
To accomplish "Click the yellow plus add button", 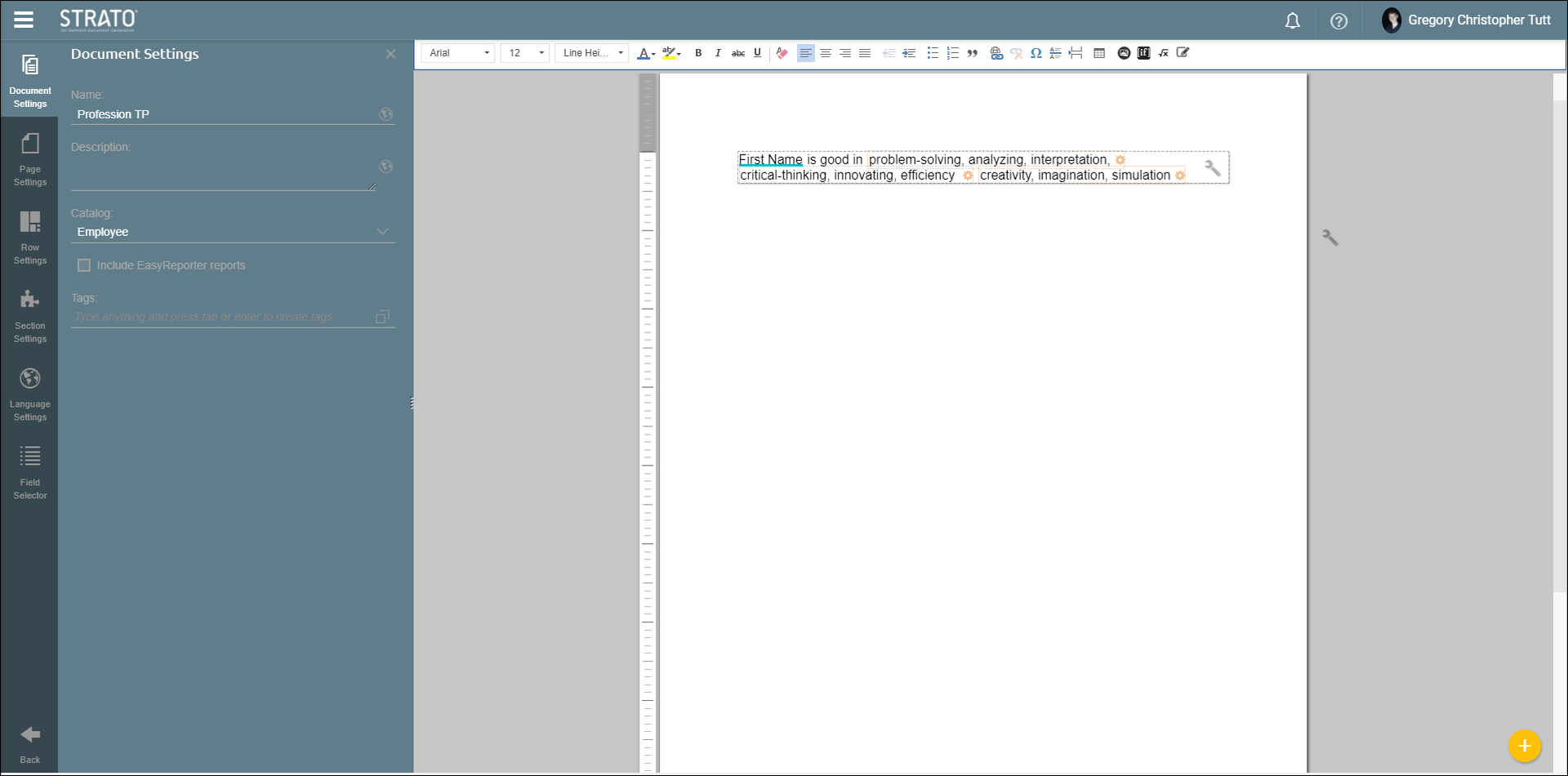I will (x=1524, y=745).
